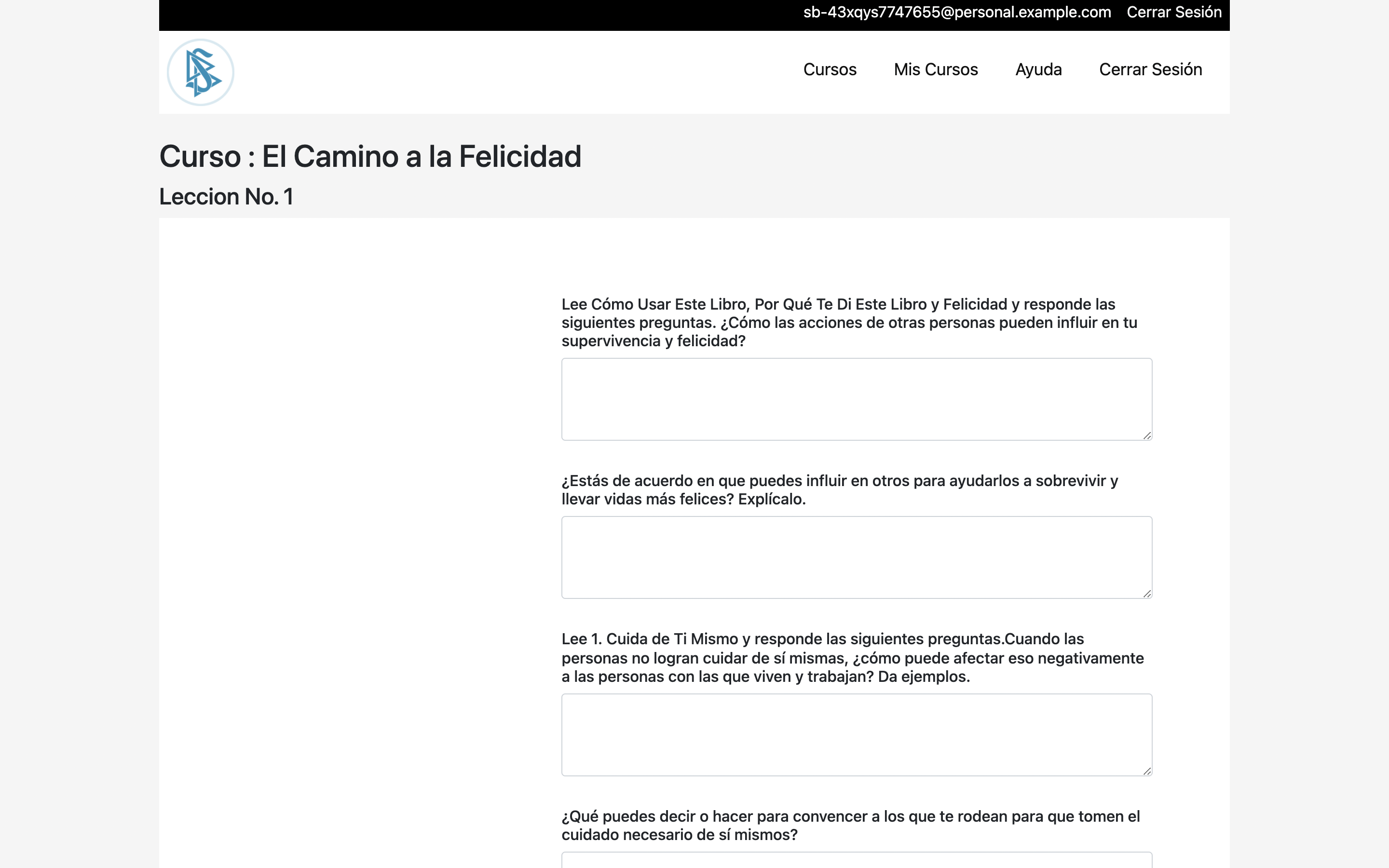The height and width of the screenshot is (868, 1389).
Task: Click the question label ¿Qué puedes decir o hacer
Action: (x=850, y=825)
